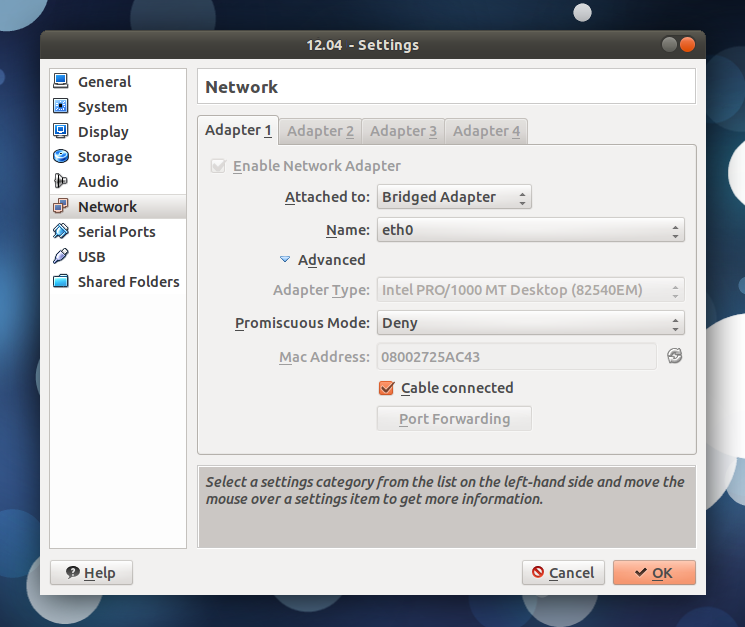Switch to the Adapter 1 tab
Screen dimensions: 745x627
238,130
